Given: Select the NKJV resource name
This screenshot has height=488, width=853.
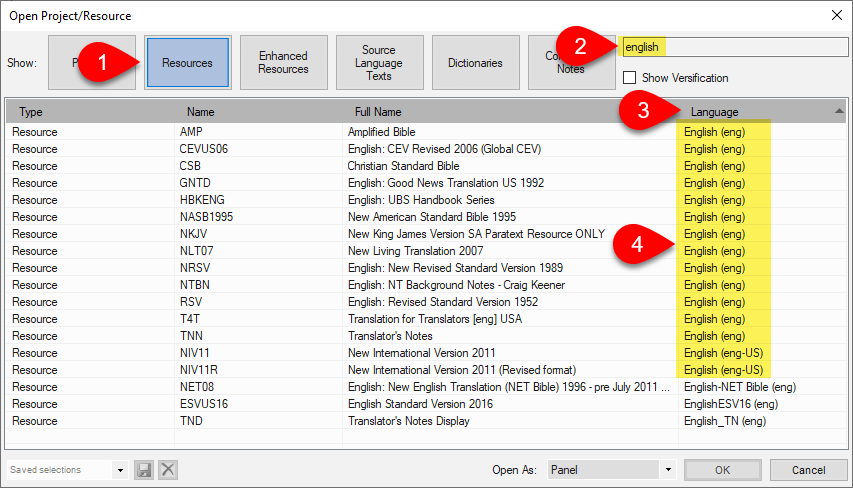Looking at the screenshot, I should click(x=193, y=234).
